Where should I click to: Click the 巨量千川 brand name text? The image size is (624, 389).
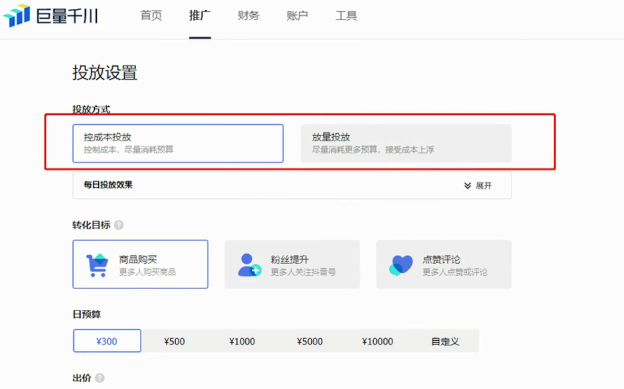(67, 16)
